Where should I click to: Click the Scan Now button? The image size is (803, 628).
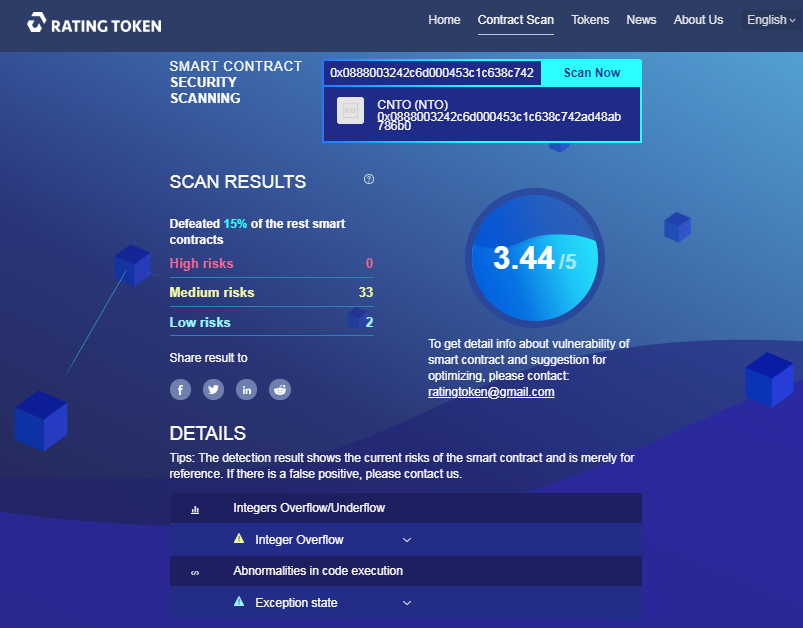(591, 73)
